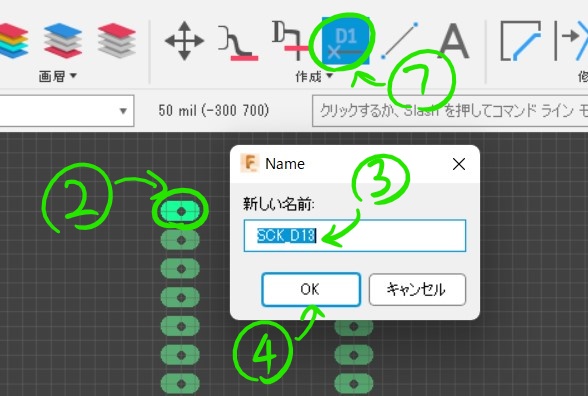The height and width of the screenshot is (396, 588).
Task: Expand the 作成 dropdown menu
Action: tap(314, 76)
